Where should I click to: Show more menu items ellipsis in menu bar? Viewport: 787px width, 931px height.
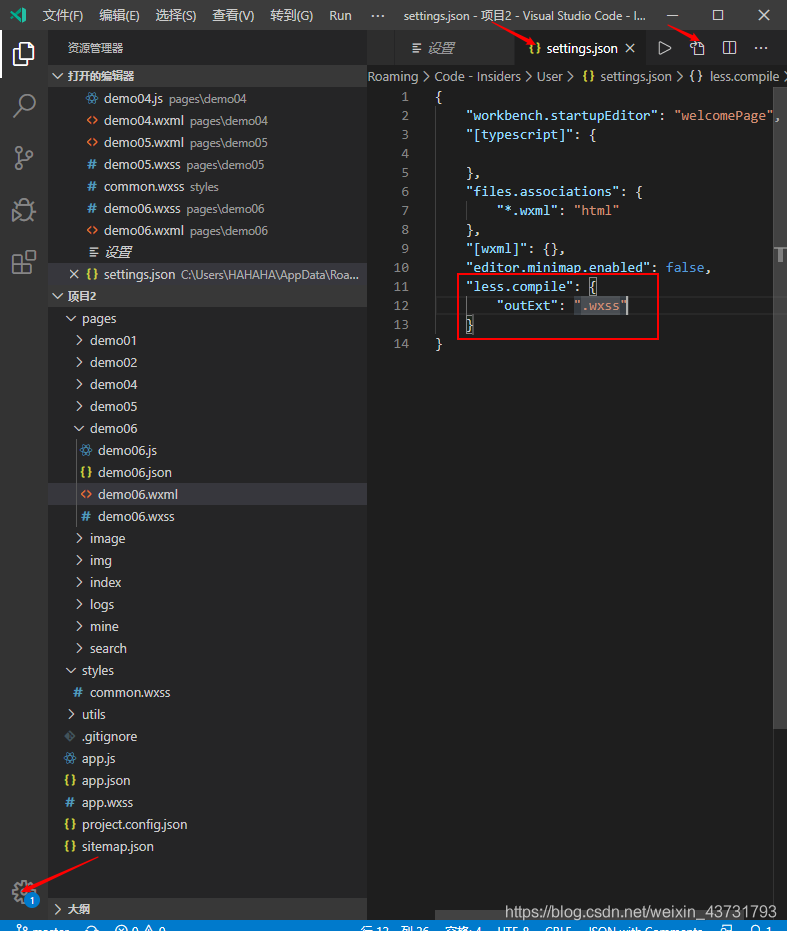pos(378,15)
